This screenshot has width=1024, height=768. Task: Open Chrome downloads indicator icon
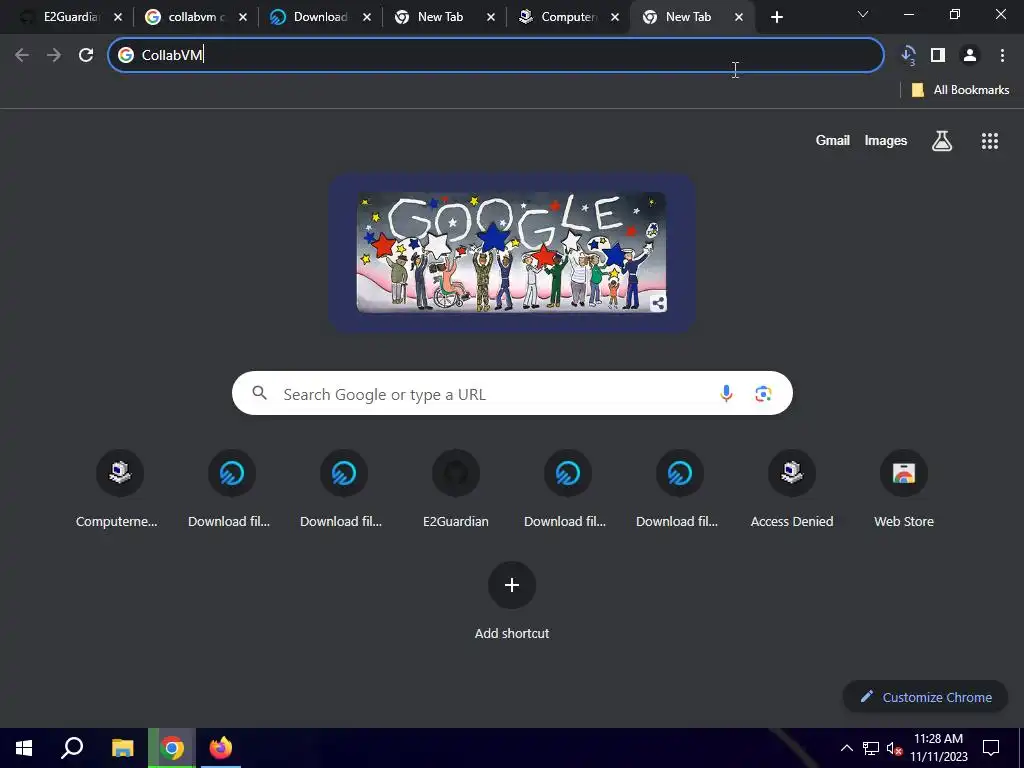click(x=908, y=56)
